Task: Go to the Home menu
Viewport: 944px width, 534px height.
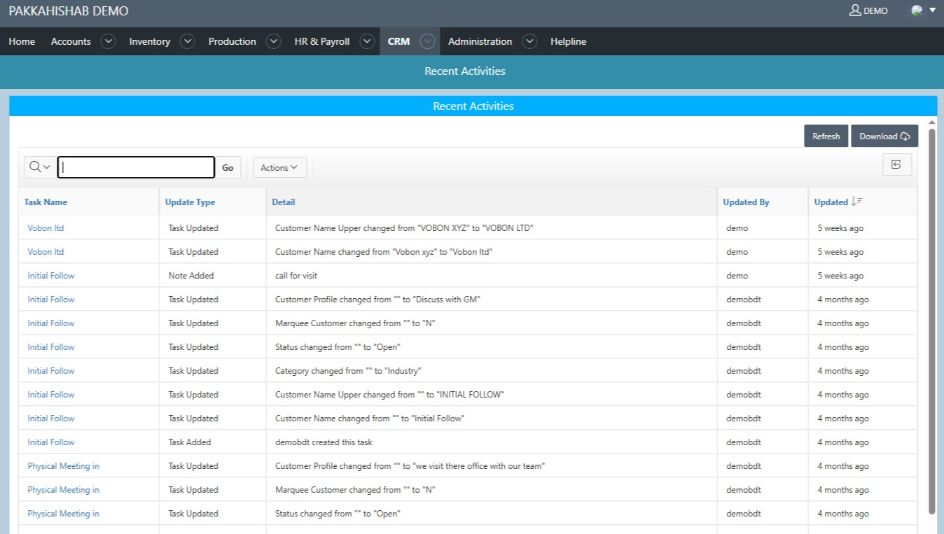Action: pos(22,42)
